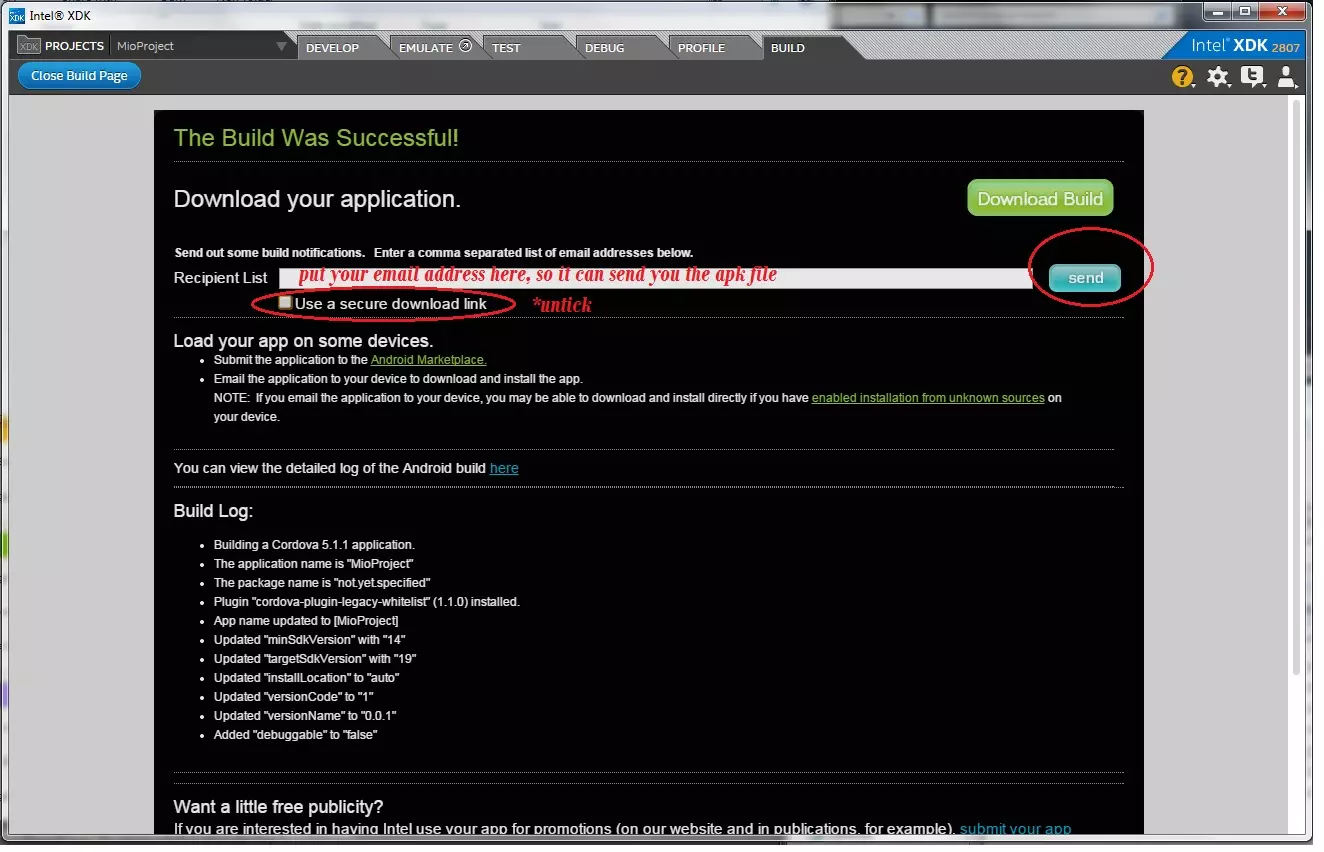Open the PROJECTS button

pos(61,46)
